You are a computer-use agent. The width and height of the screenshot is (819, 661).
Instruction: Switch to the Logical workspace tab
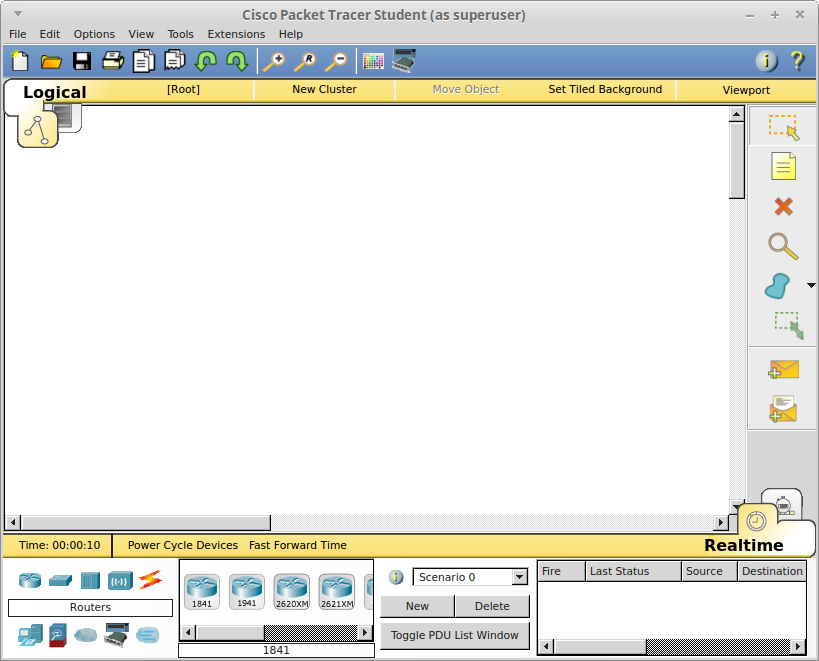[54, 91]
